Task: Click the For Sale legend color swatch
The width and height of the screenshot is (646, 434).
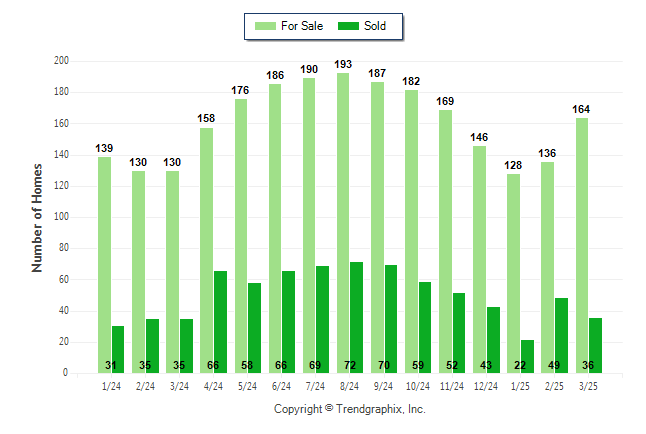Action: coord(265,26)
